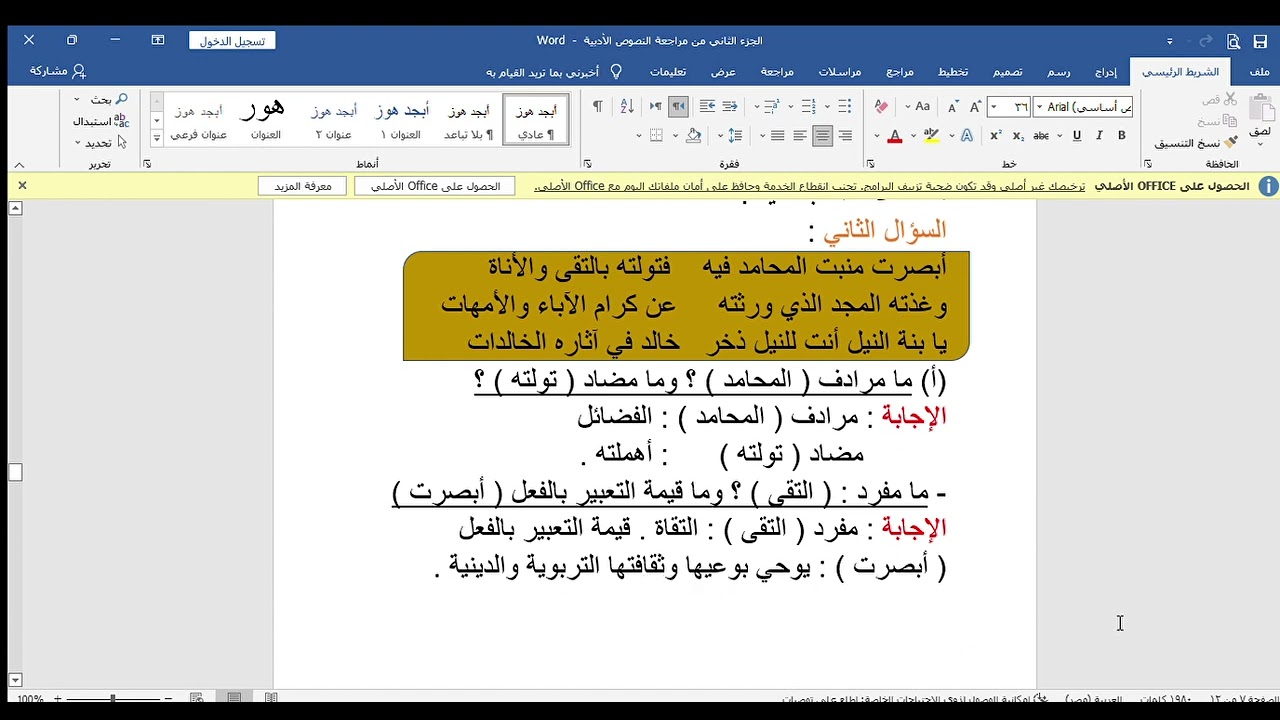The width and height of the screenshot is (1280, 720).
Task: Click the zoom slider in status bar
Action: click(112, 698)
